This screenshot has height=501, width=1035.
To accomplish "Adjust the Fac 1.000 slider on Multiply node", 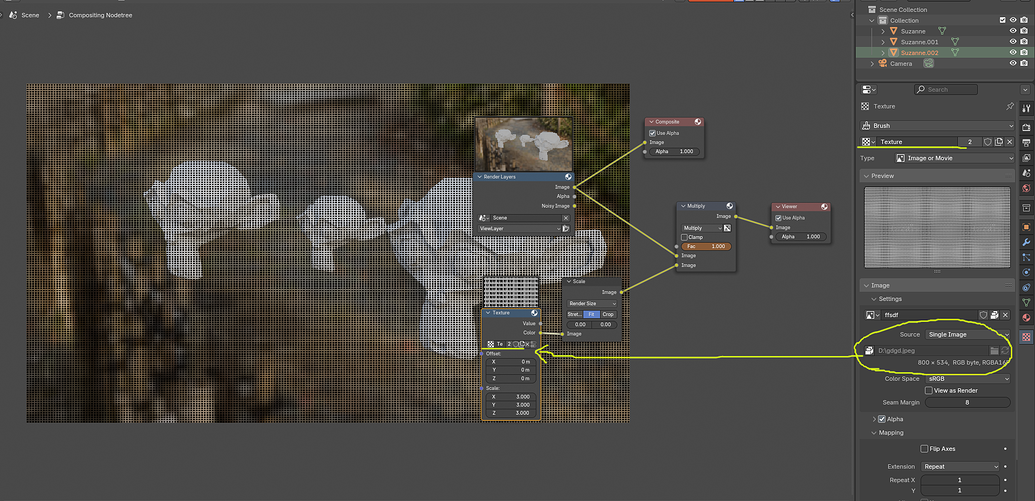I will tap(706, 246).
